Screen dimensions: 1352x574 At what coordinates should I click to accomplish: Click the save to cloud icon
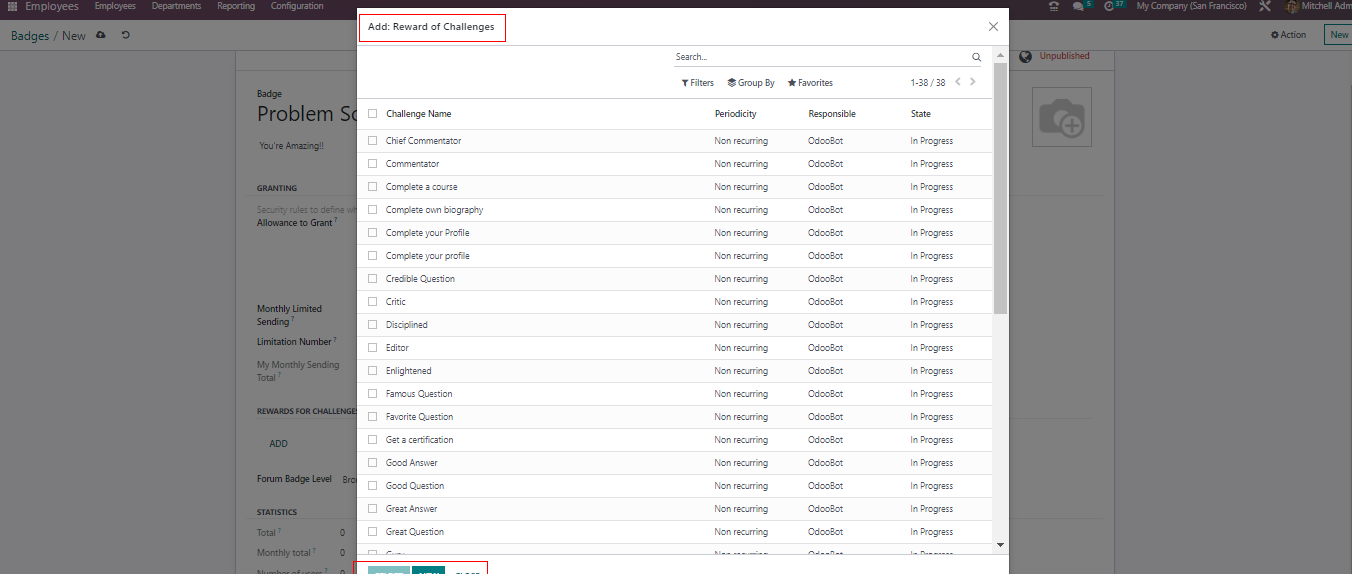point(101,36)
